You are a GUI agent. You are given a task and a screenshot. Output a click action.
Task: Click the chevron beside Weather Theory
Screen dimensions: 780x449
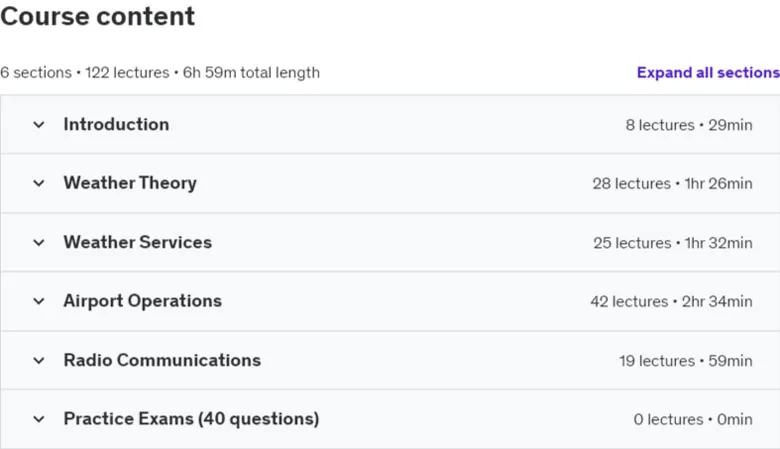coord(39,183)
